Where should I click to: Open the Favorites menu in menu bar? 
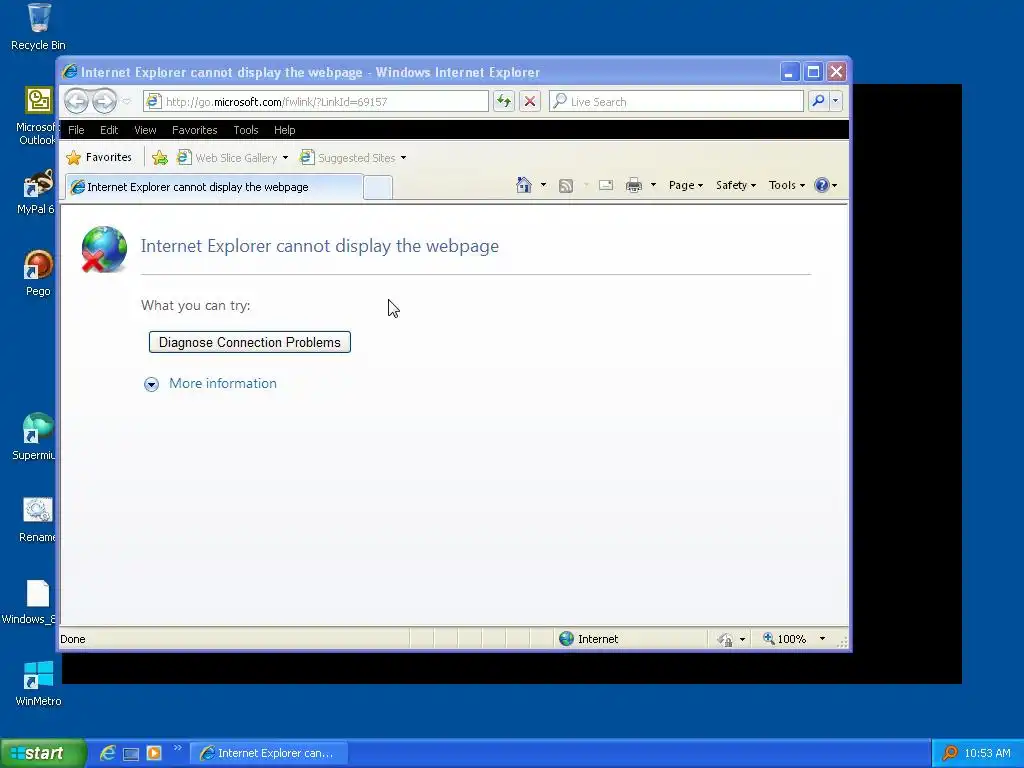click(x=195, y=130)
